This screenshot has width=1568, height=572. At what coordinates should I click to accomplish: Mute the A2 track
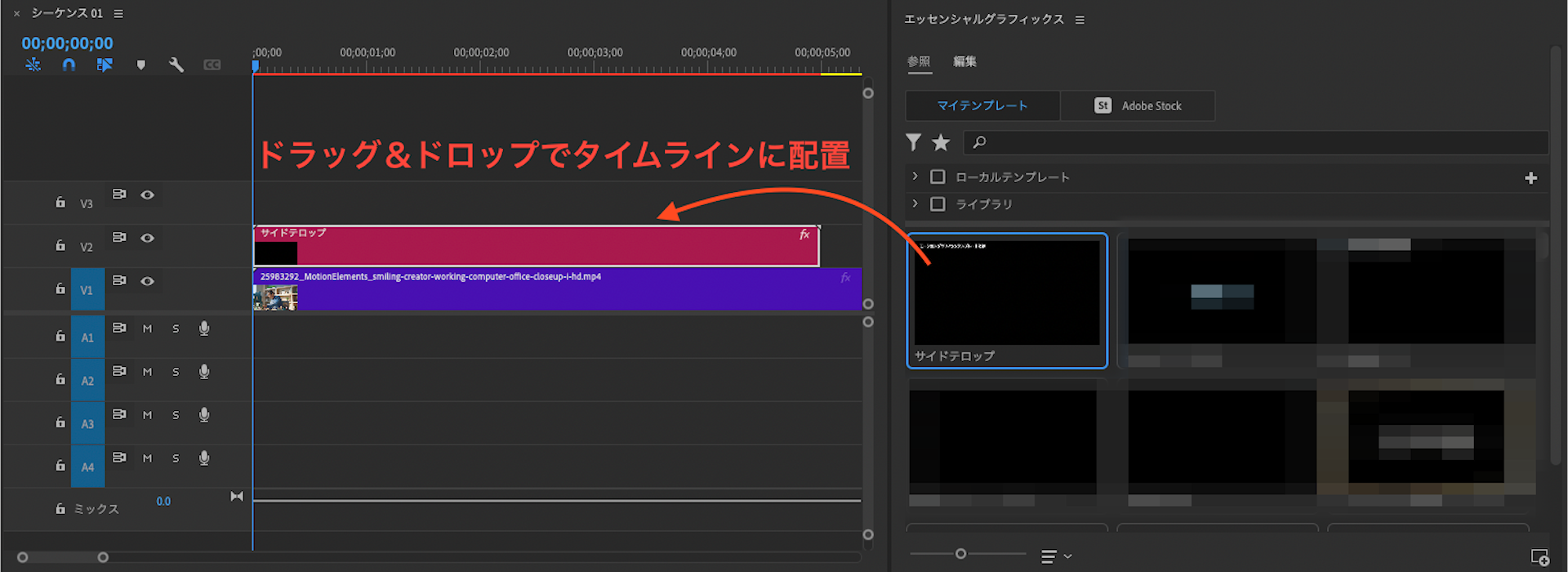tap(148, 372)
